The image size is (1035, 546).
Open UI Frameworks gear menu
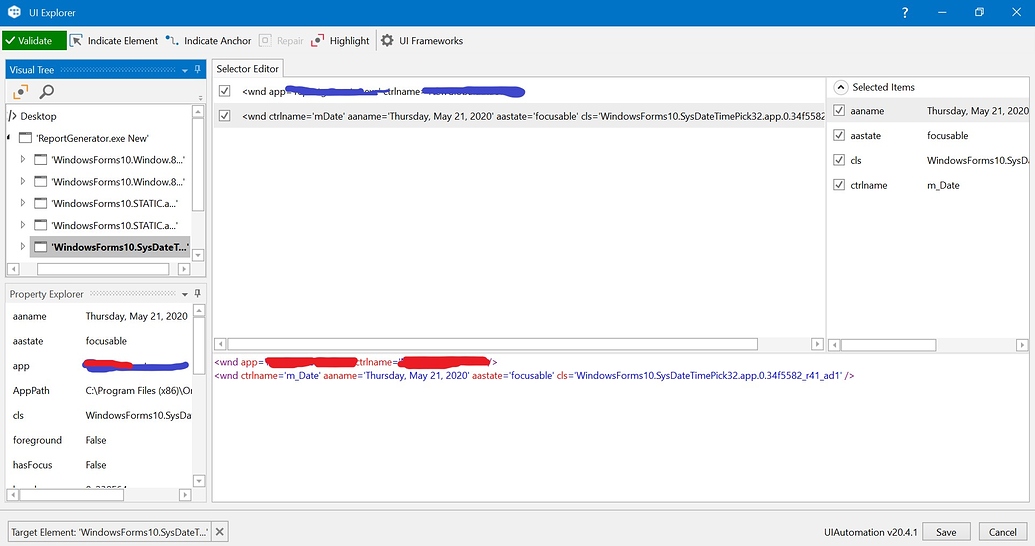coord(422,40)
